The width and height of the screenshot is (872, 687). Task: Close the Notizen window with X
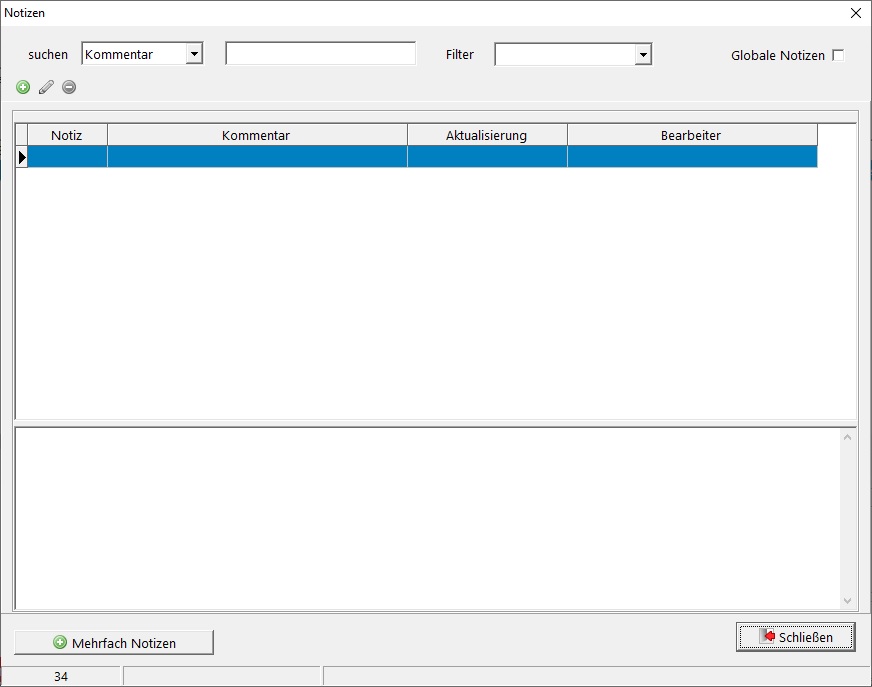[855, 13]
